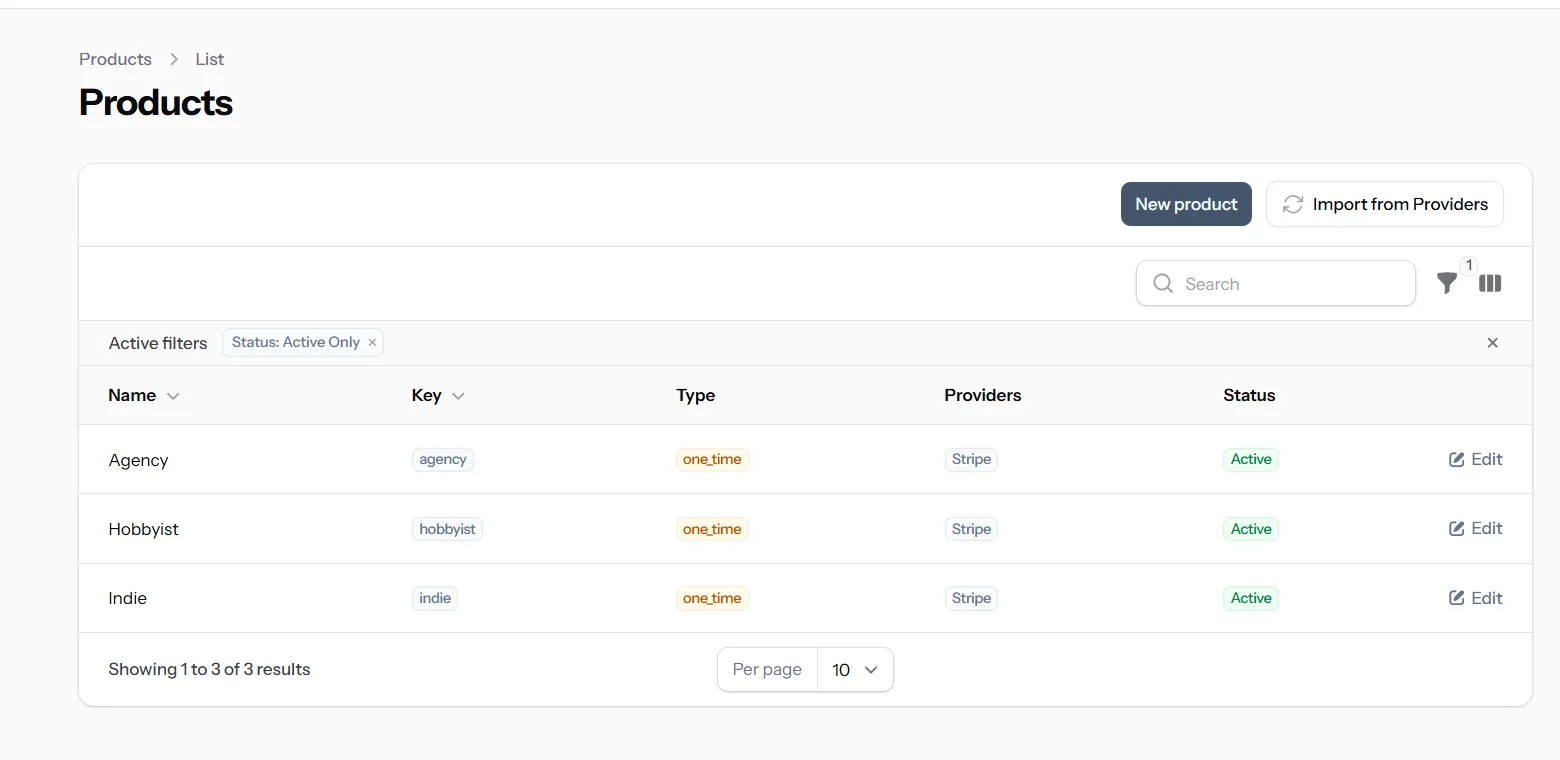Viewport: 1560px width, 760px height.
Task: Toggle the Stripe provider badge on Hobbyist
Action: point(970,528)
